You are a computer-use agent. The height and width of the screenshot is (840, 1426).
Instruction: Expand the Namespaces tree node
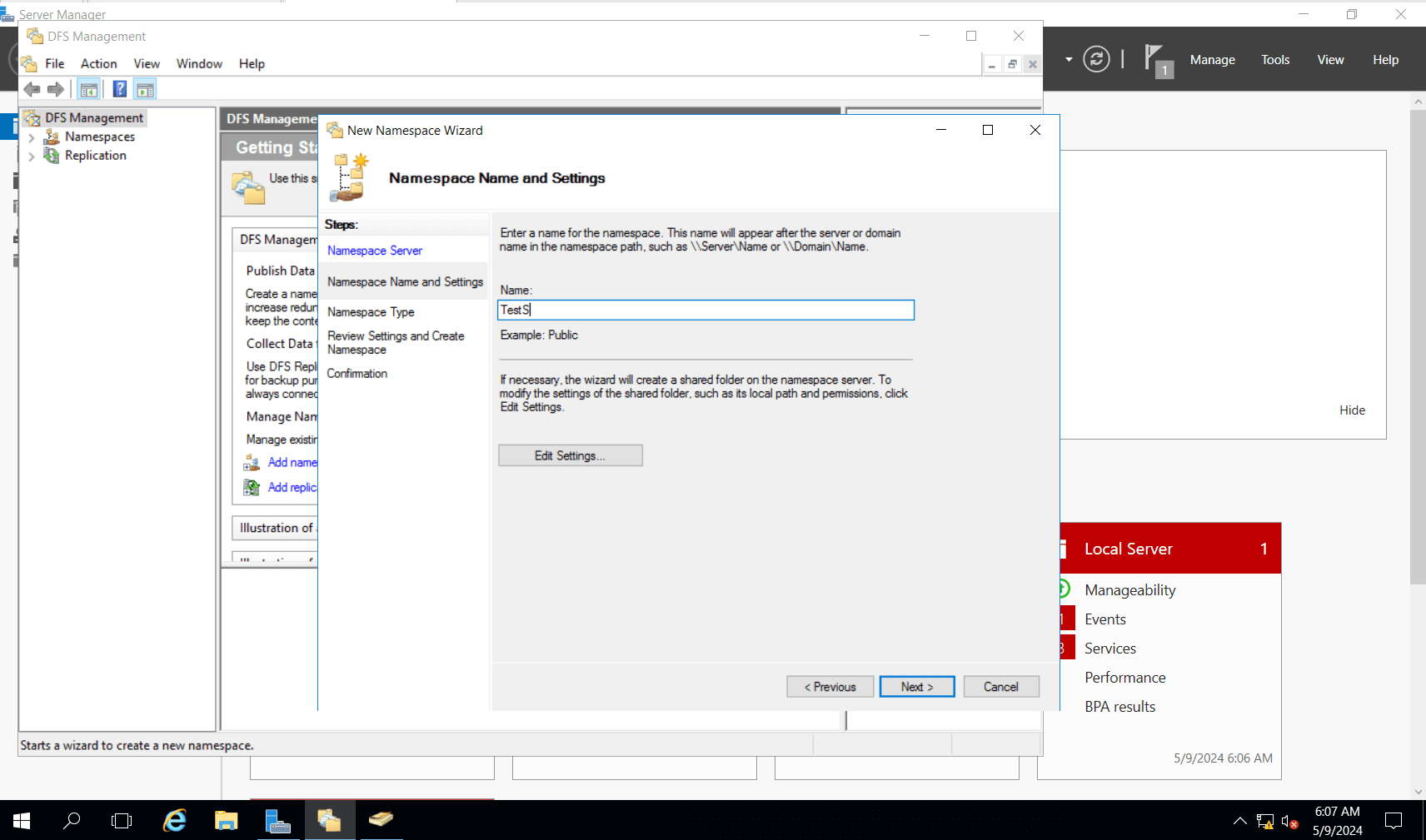32,137
